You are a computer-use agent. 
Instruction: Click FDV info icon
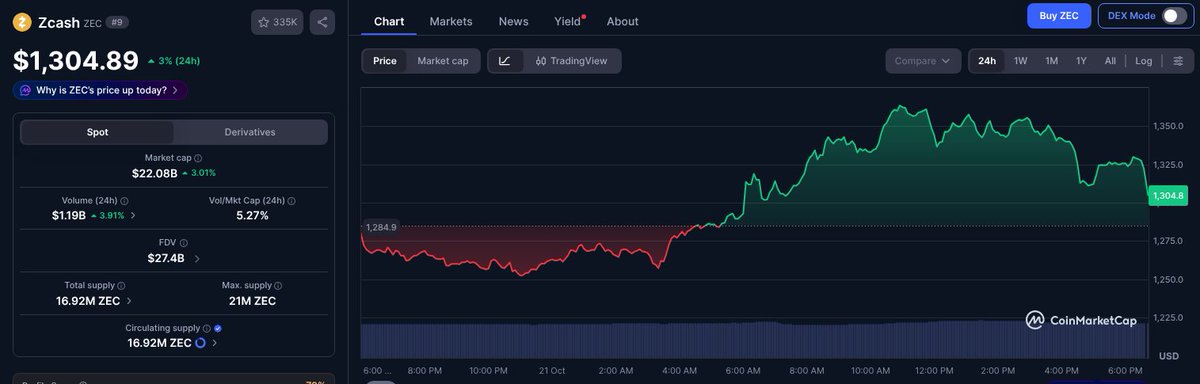tap(184, 243)
